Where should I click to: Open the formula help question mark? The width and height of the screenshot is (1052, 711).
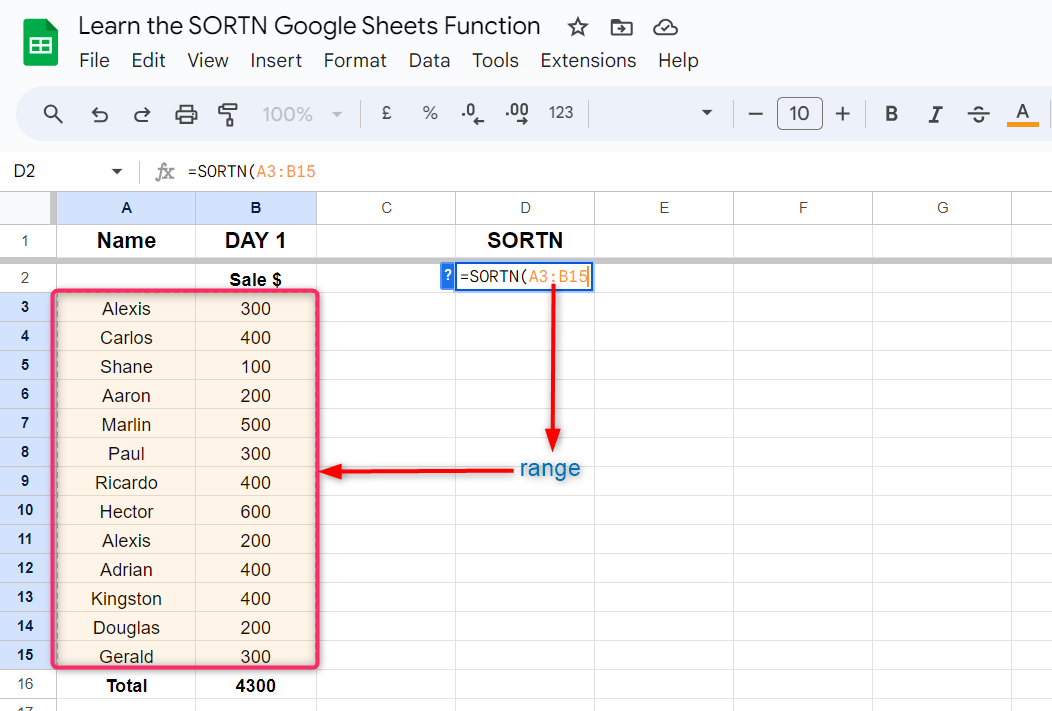448,276
